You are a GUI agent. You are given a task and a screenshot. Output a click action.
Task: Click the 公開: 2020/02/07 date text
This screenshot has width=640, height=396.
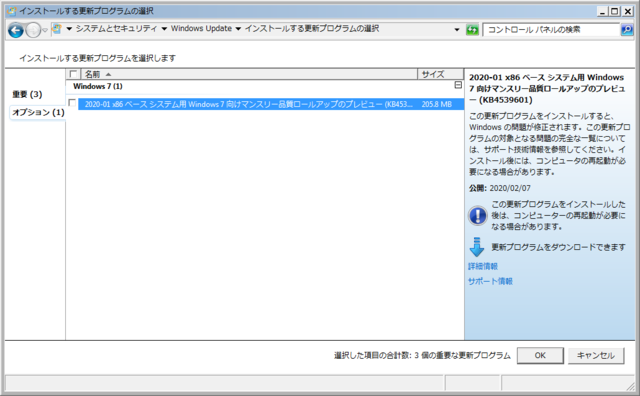[500, 188]
